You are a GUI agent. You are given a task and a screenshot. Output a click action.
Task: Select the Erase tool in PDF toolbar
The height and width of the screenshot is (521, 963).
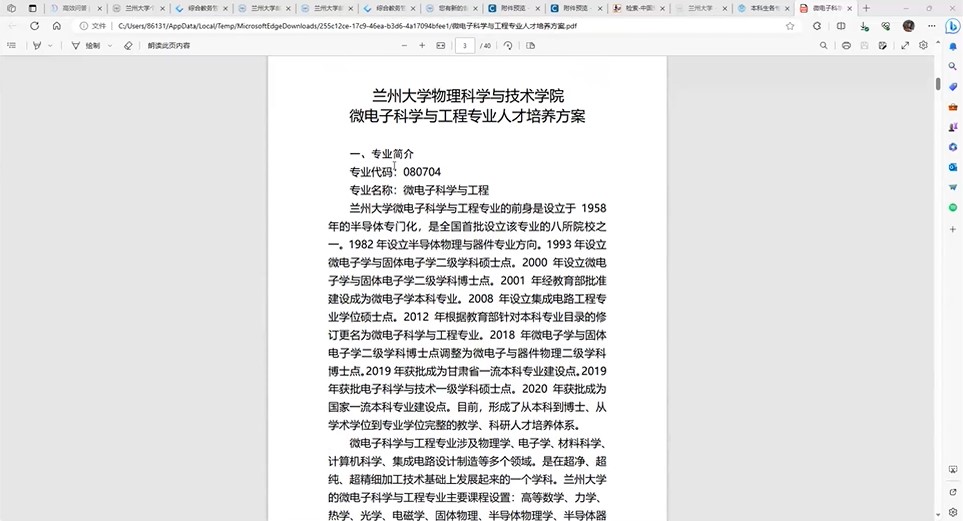click(127, 45)
